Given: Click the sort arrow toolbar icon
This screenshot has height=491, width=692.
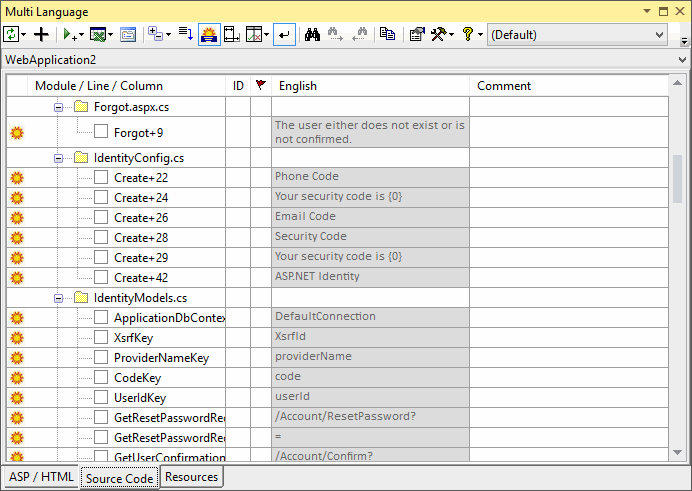Looking at the screenshot, I should pyautogui.click(x=186, y=34).
